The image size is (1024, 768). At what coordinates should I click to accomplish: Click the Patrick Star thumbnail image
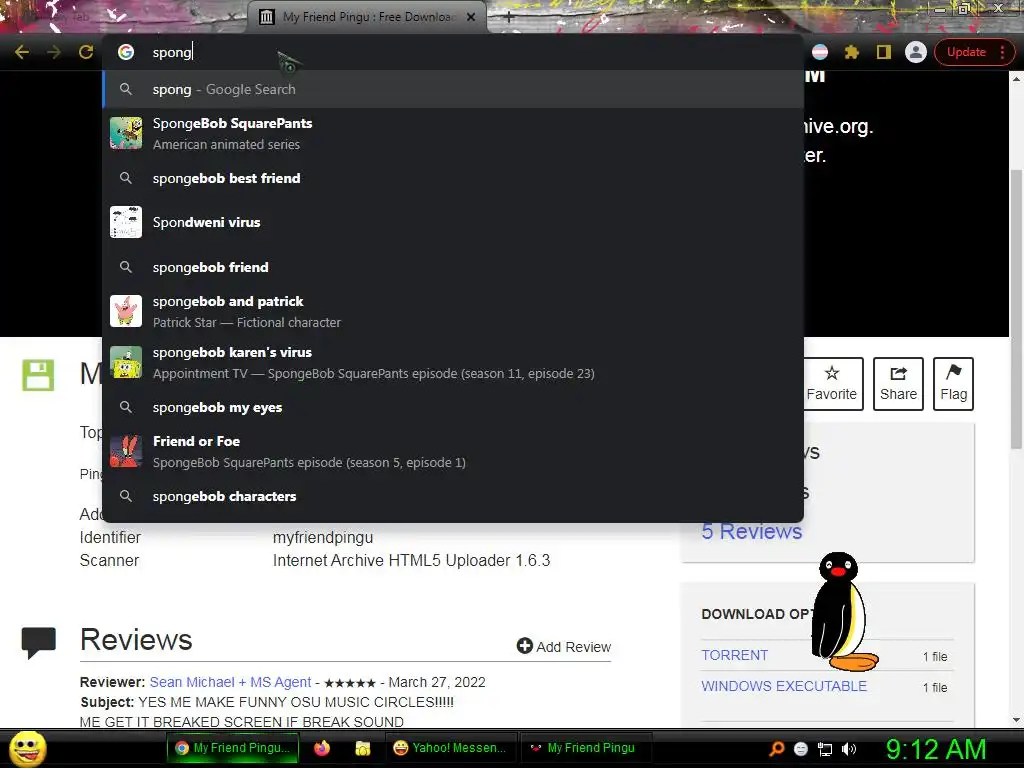tap(126, 311)
